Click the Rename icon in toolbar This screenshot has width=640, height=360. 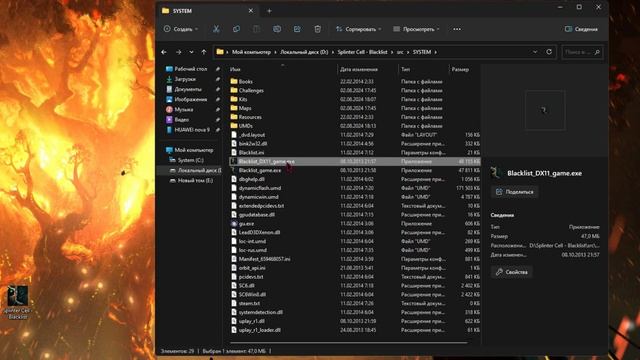click(x=277, y=29)
